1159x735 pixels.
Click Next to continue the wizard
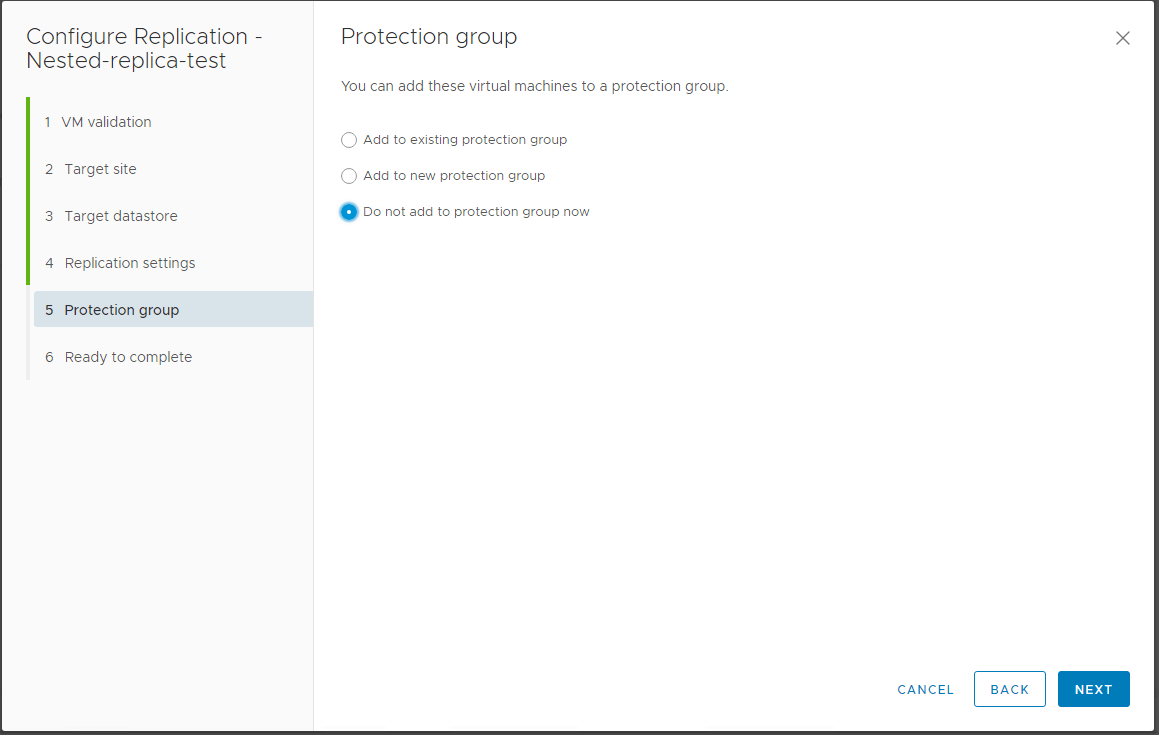click(1093, 689)
